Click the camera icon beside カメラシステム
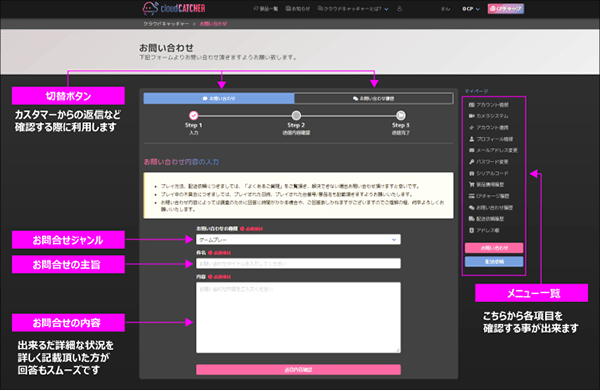The image size is (600, 390). [x=471, y=116]
